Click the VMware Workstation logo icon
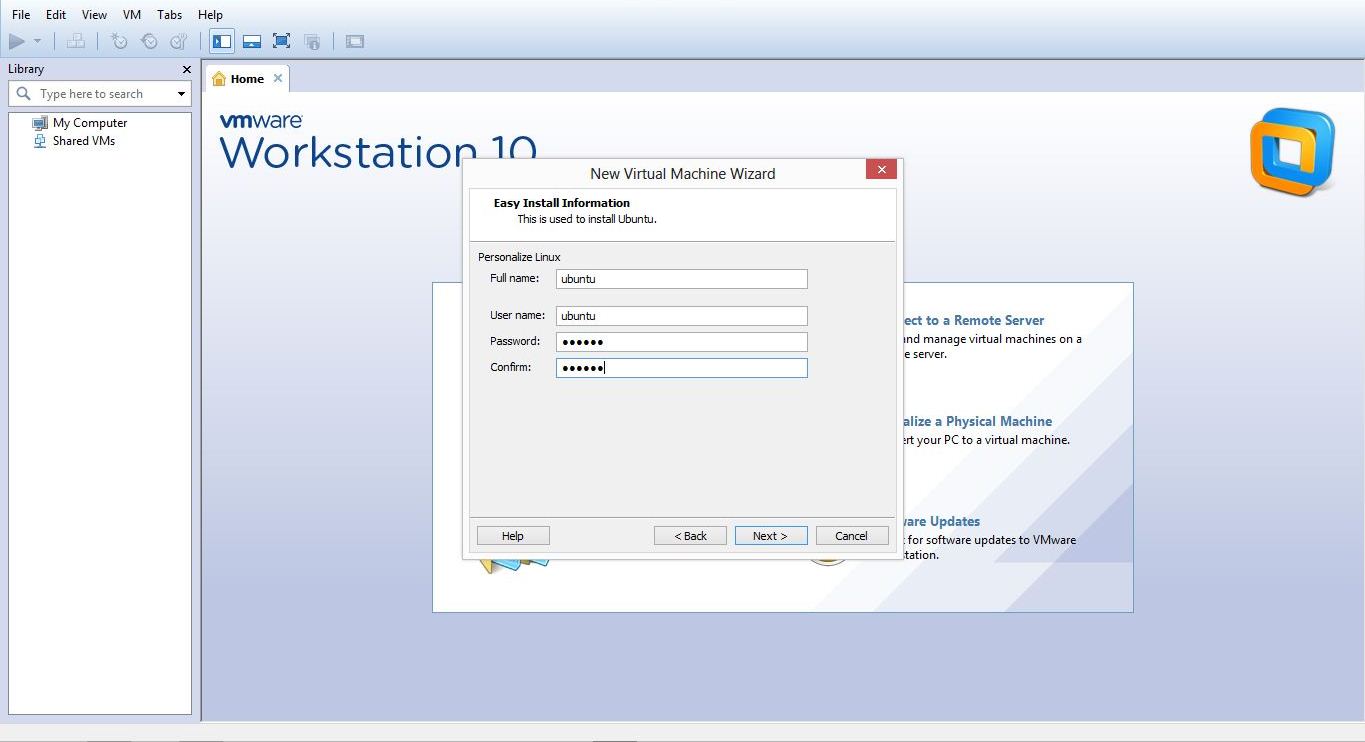 [1292, 152]
